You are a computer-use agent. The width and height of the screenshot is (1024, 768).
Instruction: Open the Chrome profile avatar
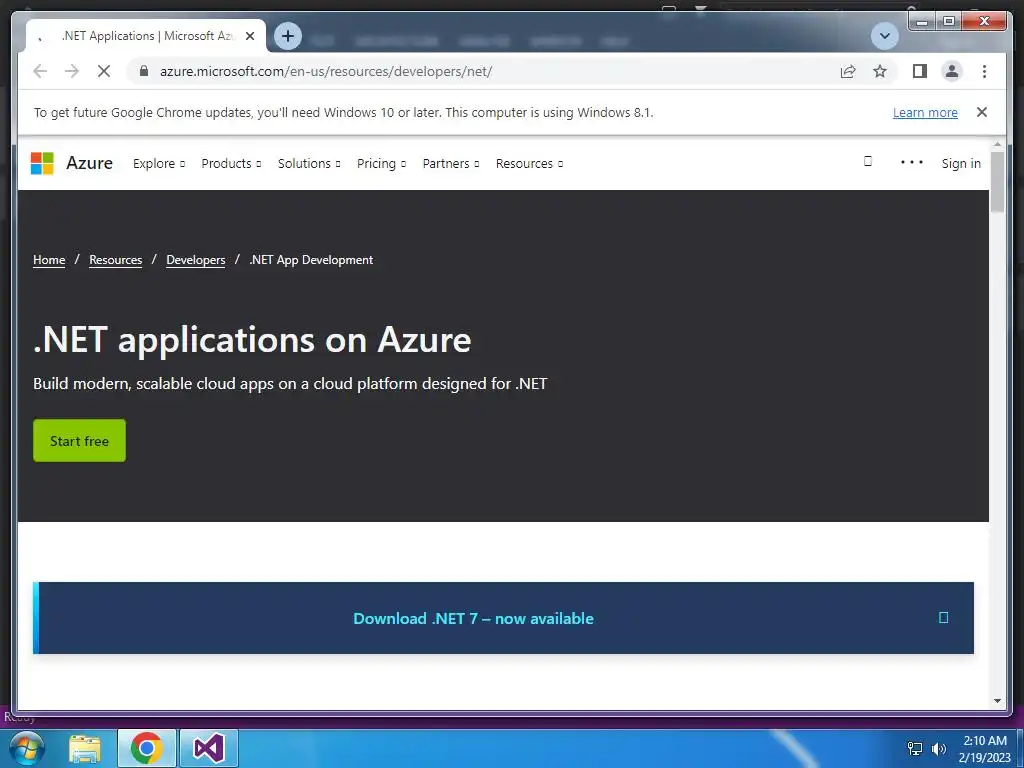[952, 71]
